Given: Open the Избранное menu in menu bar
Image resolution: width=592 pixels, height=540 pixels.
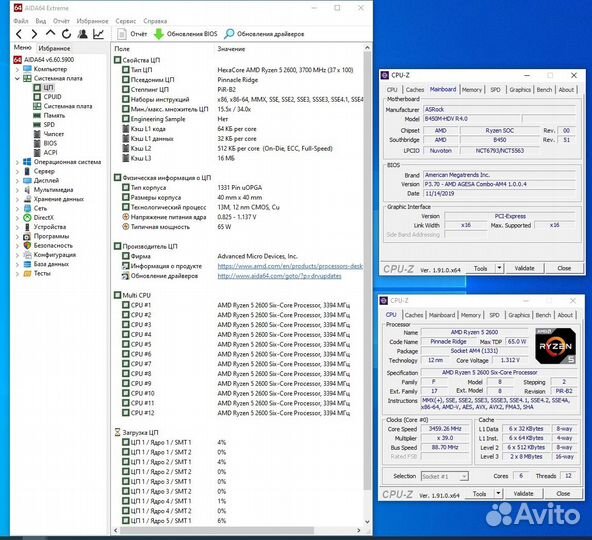Looking at the screenshot, I should point(92,21).
